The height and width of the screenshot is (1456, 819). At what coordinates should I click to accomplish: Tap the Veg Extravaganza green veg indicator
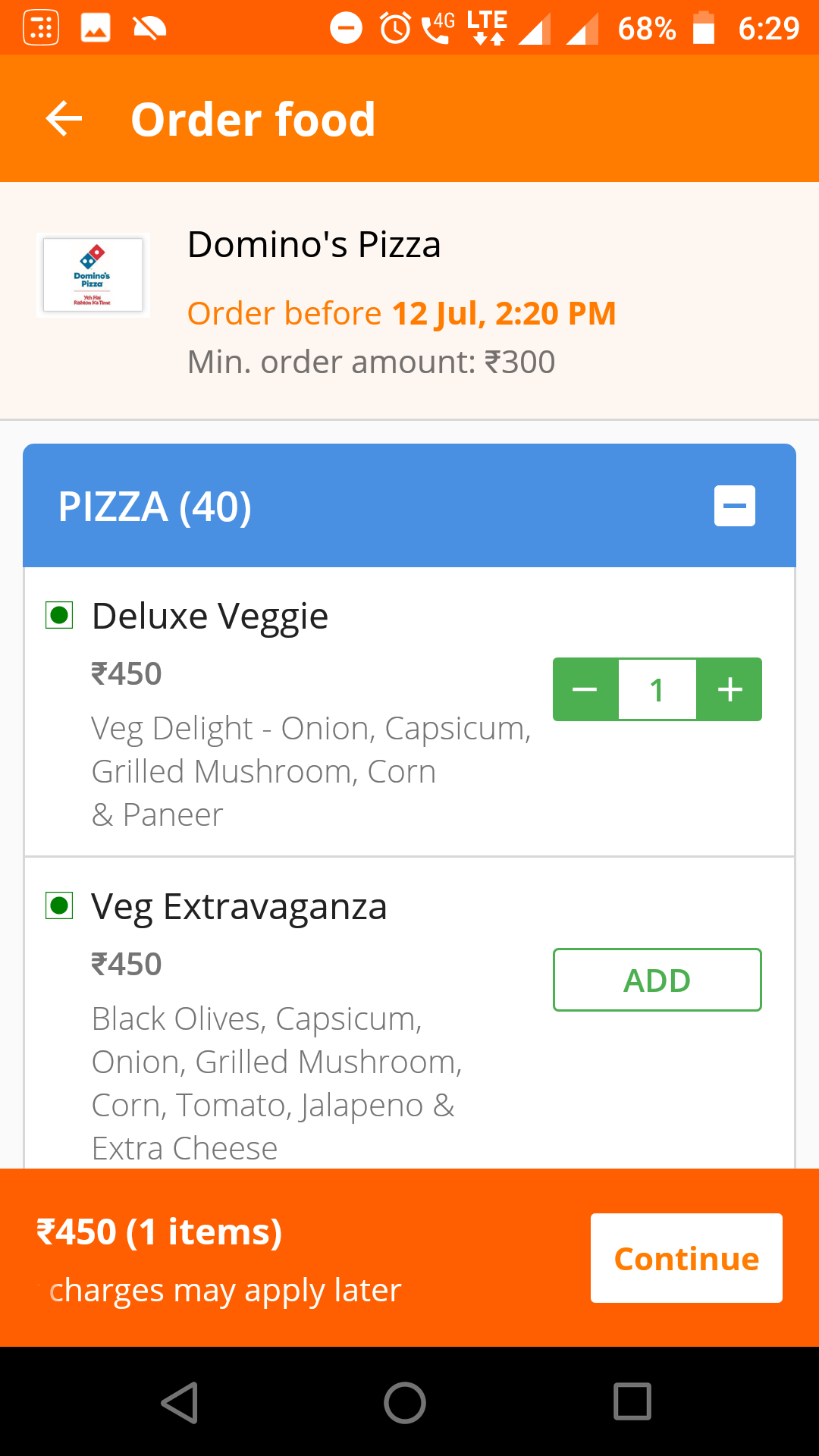[x=59, y=905]
